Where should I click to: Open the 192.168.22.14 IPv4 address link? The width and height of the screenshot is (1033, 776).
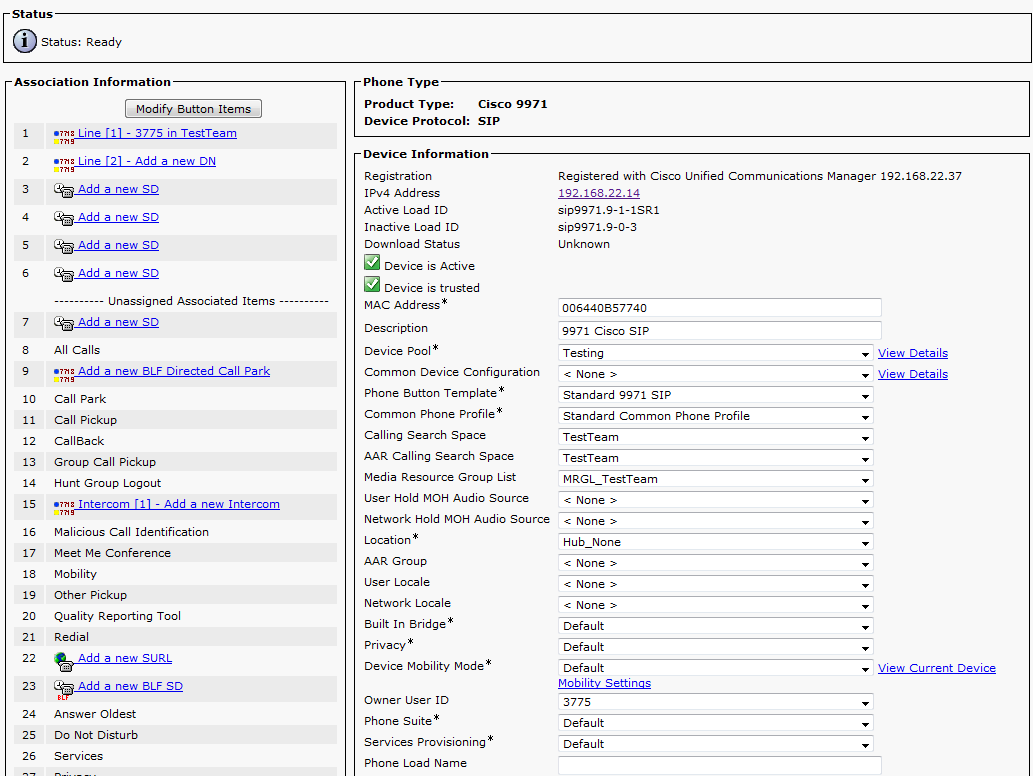598,193
